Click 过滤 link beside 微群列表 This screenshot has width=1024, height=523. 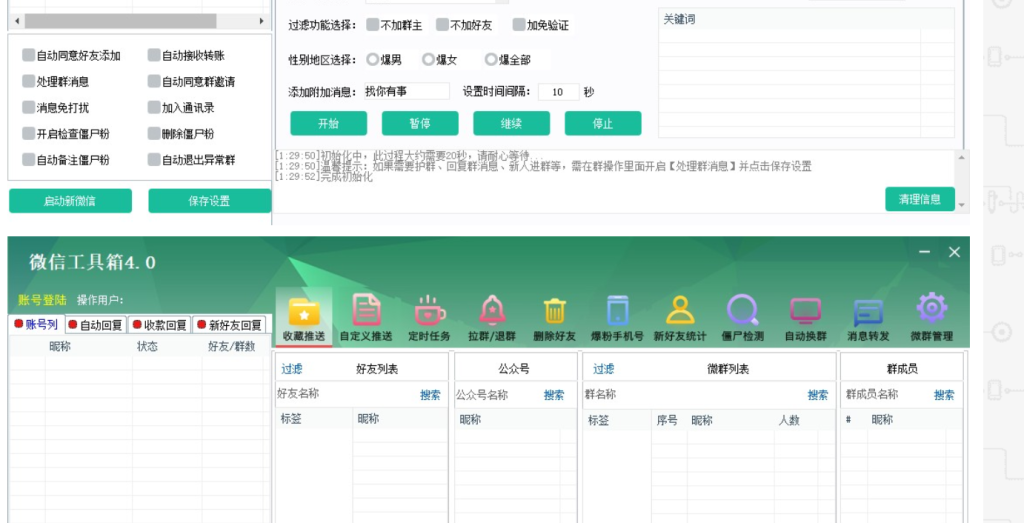tap(603, 369)
